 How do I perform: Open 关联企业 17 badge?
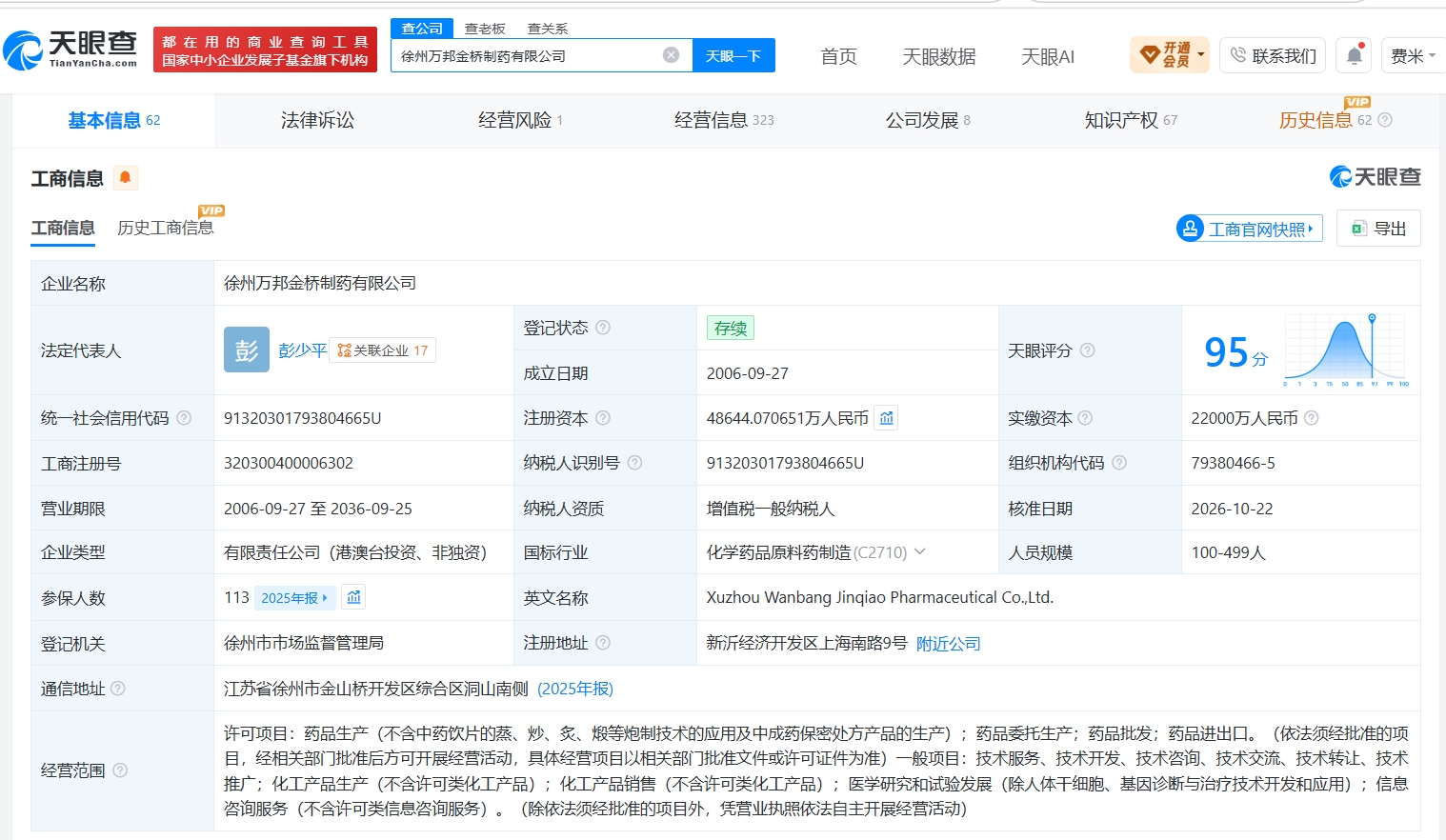pos(382,350)
